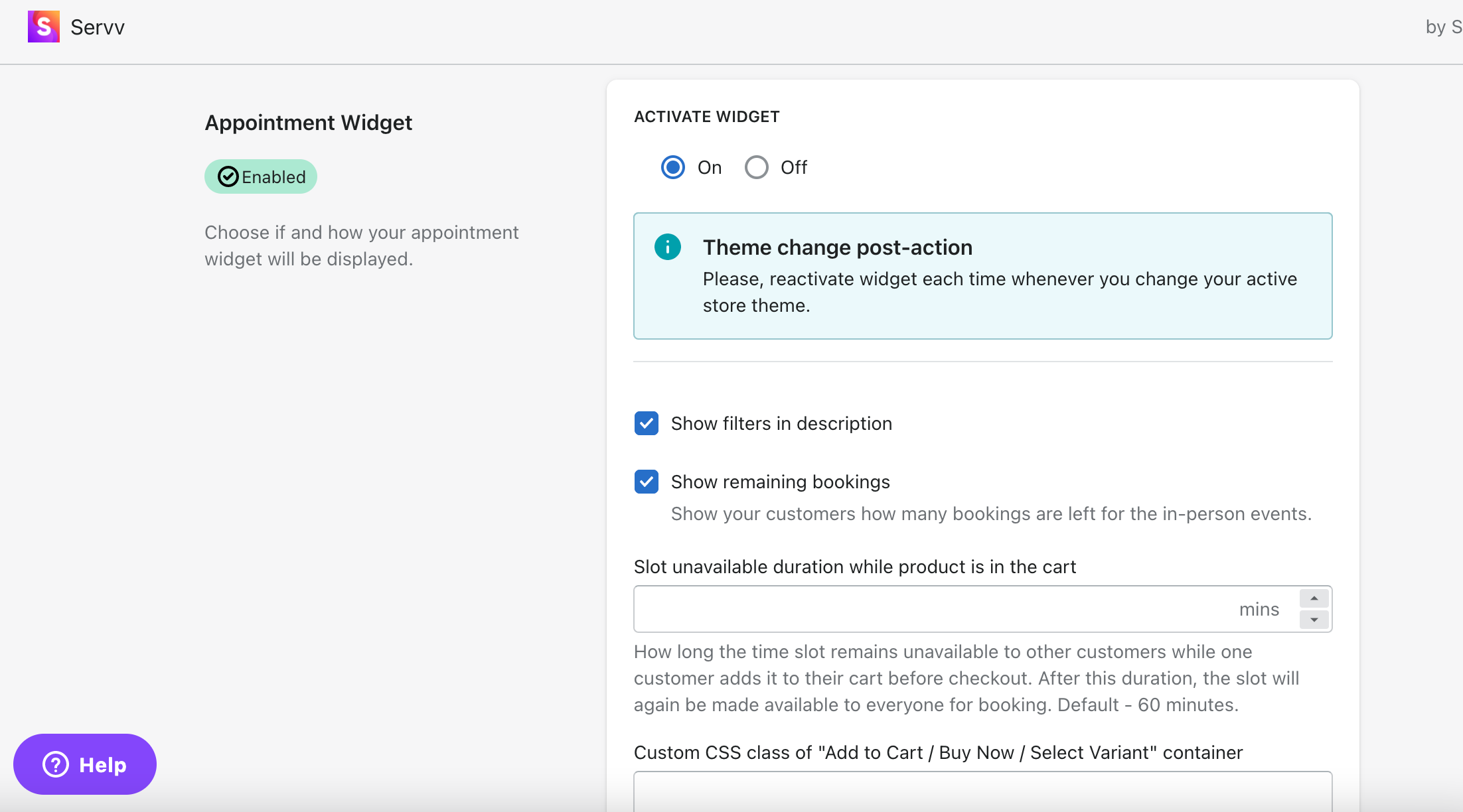Click the mins suffix in duration field

pyautogui.click(x=1259, y=609)
